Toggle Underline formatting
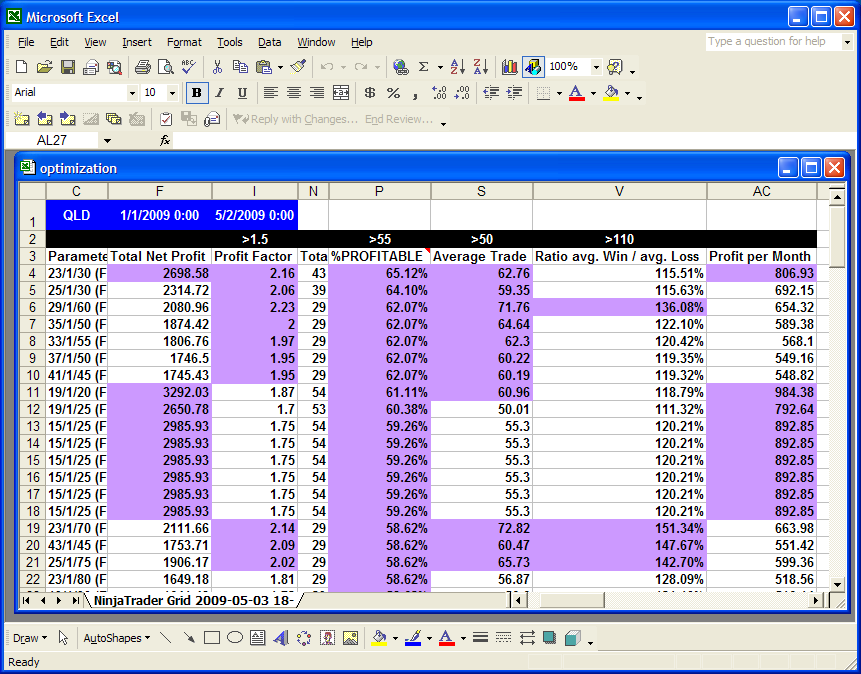 242,93
